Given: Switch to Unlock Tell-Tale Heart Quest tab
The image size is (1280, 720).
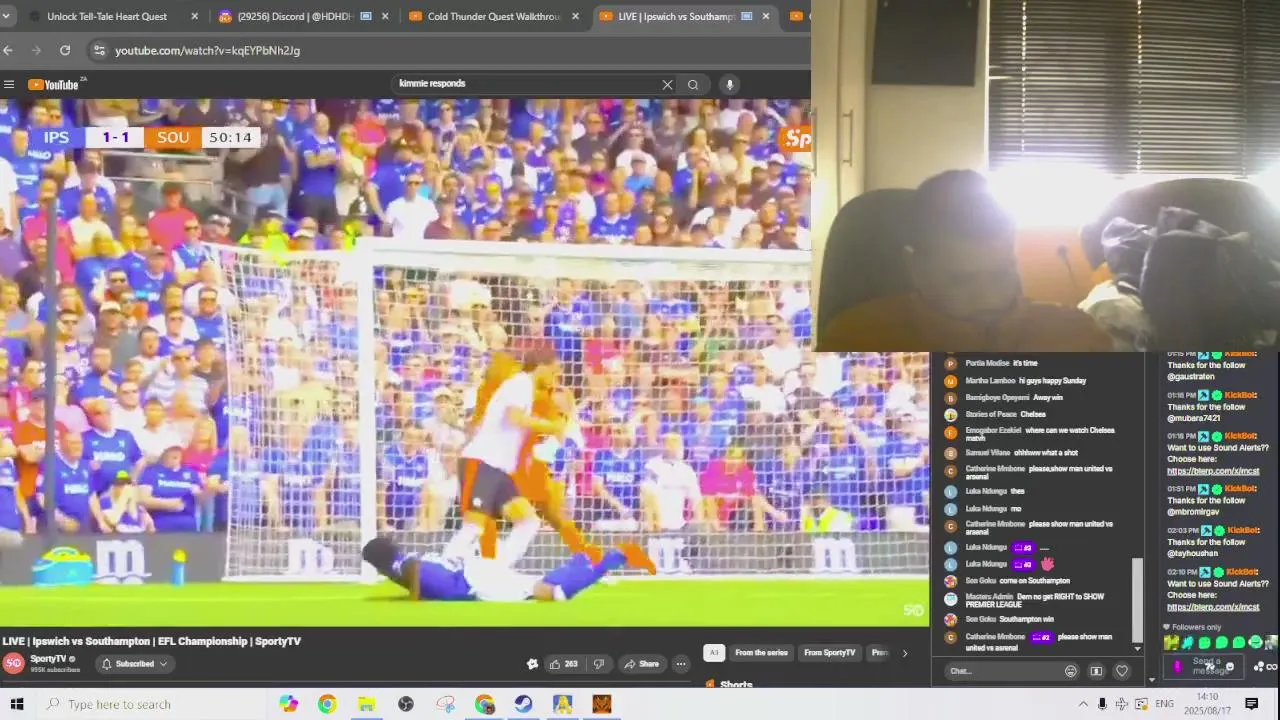Looking at the screenshot, I should click(x=105, y=16).
